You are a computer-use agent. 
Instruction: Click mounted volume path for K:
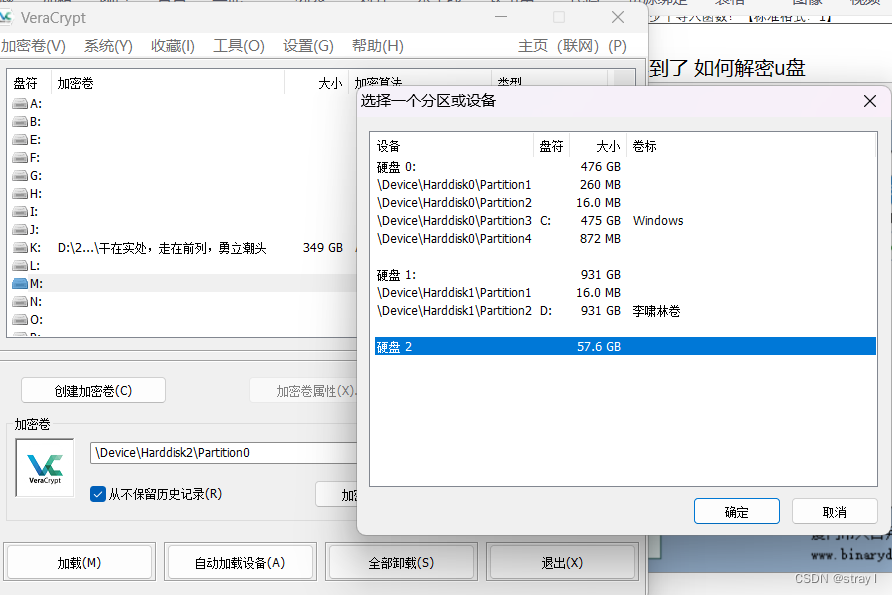click(x=162, y=248)
